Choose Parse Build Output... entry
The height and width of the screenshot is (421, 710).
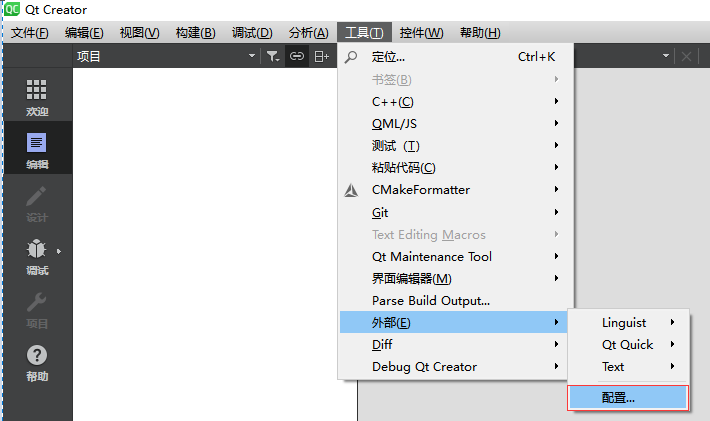coord(456,301)
